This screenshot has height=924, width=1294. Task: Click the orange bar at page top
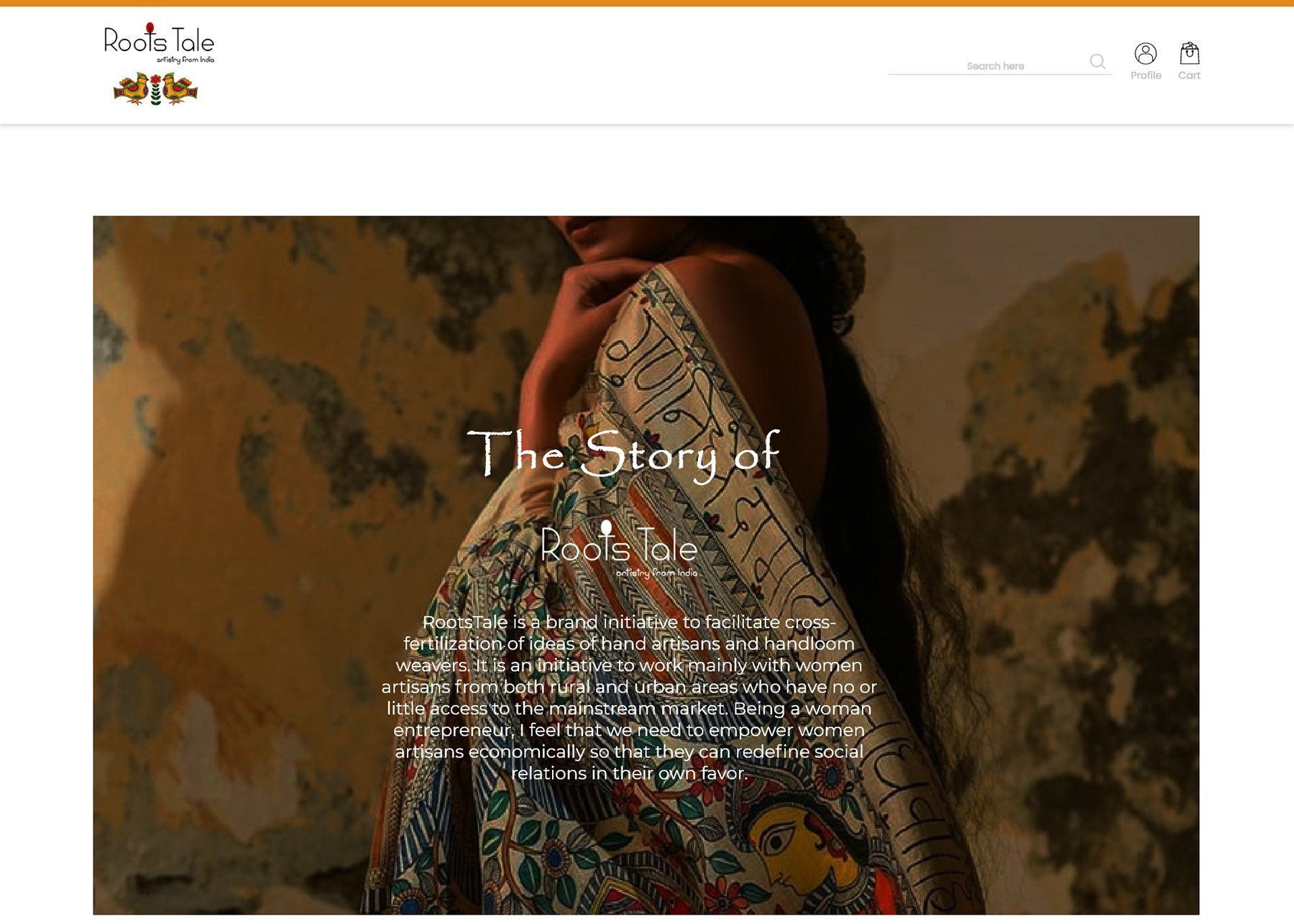647,3
